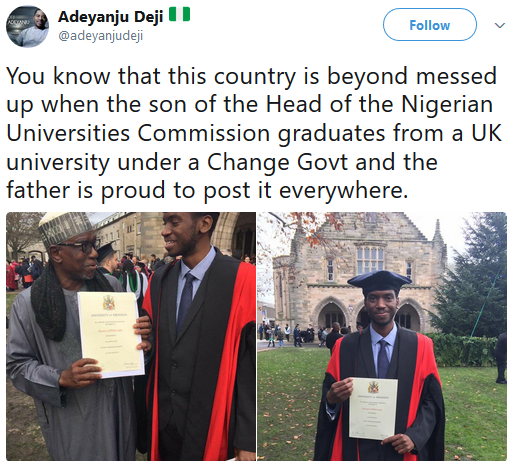Click the graduate's blue cap in right photo
Screen dimensions: 511x461
[x=379, y=282]
